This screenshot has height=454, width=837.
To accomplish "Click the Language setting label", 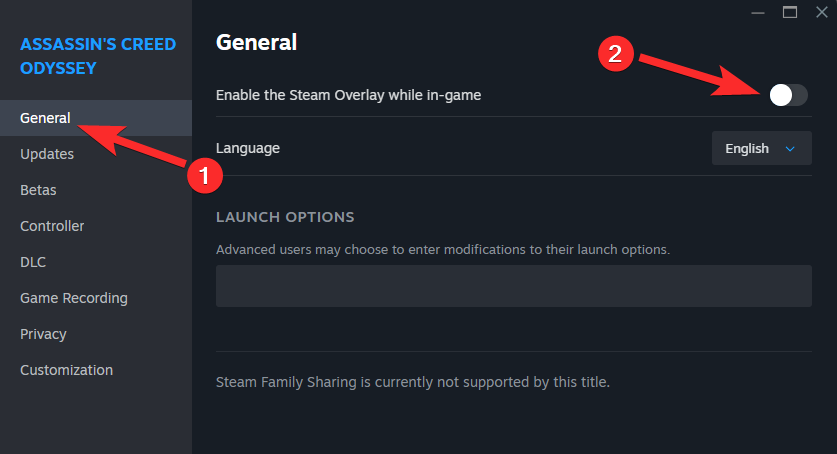I will pyautogui.click(x=248, y=148).
